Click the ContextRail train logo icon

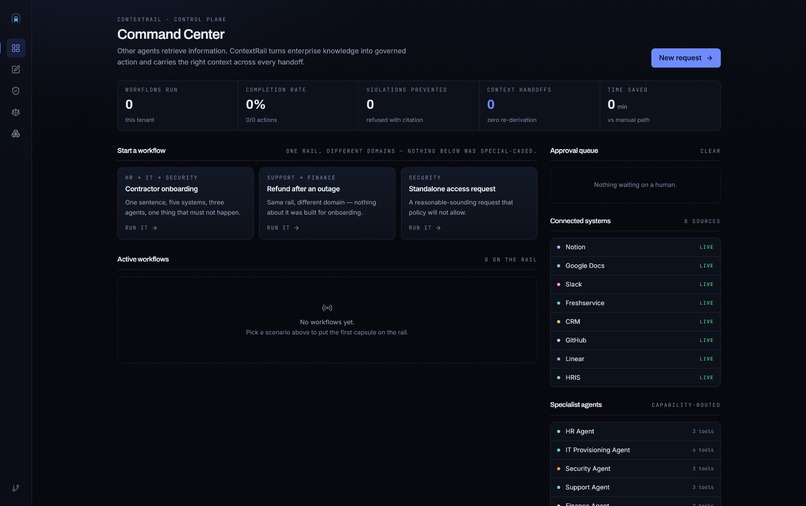pos(16,19)
